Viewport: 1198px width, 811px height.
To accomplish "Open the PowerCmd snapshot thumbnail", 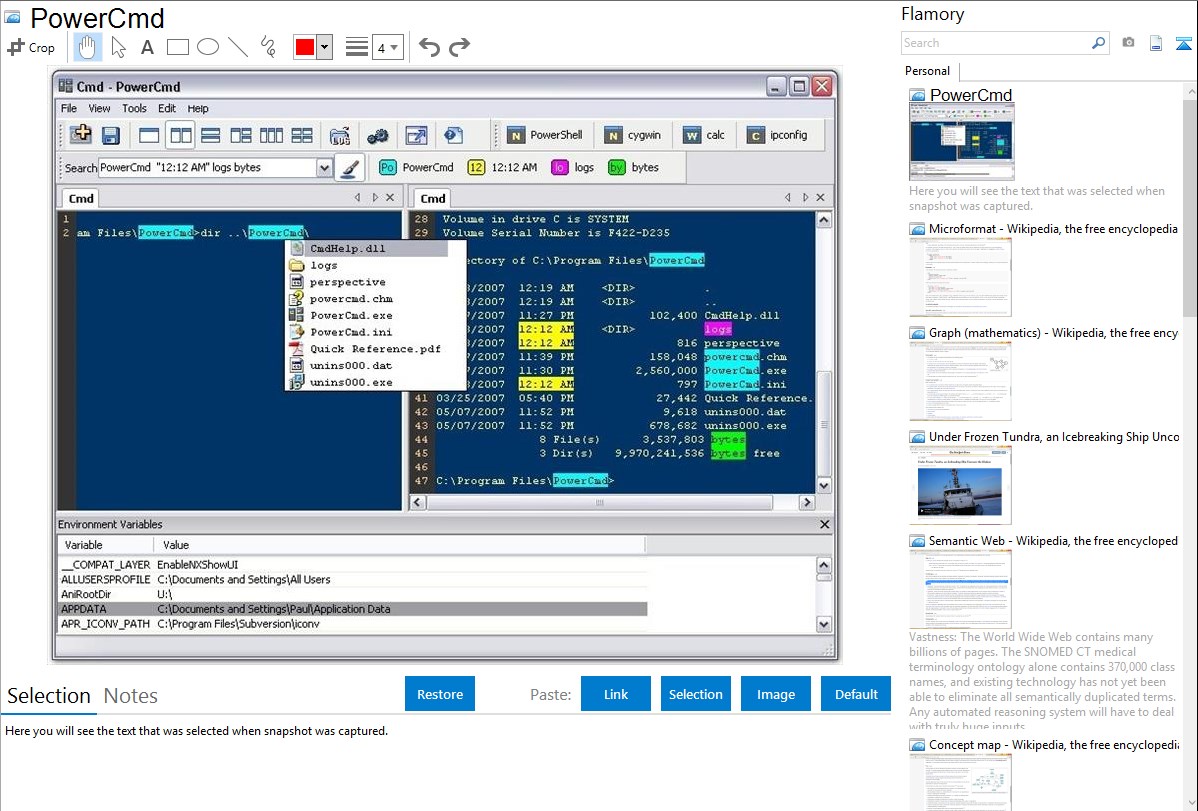I will click(961, 142).
